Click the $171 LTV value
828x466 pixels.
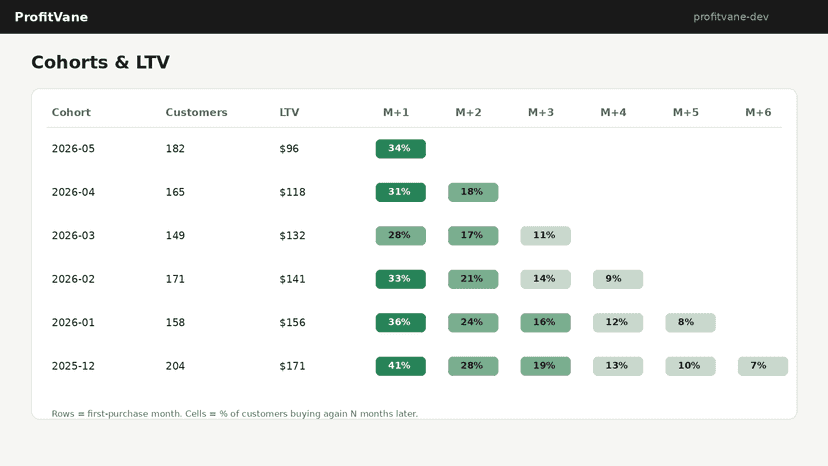point(292,366)
